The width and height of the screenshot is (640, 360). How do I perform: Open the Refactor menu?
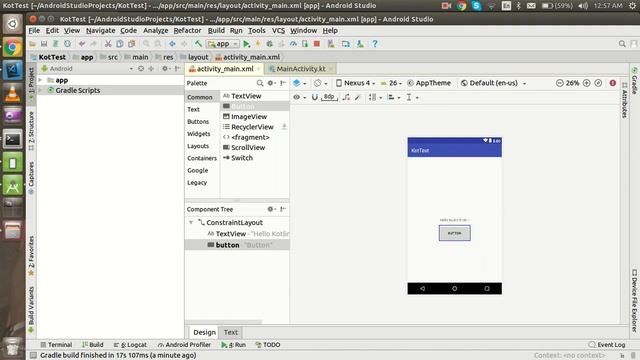point(187,31)
